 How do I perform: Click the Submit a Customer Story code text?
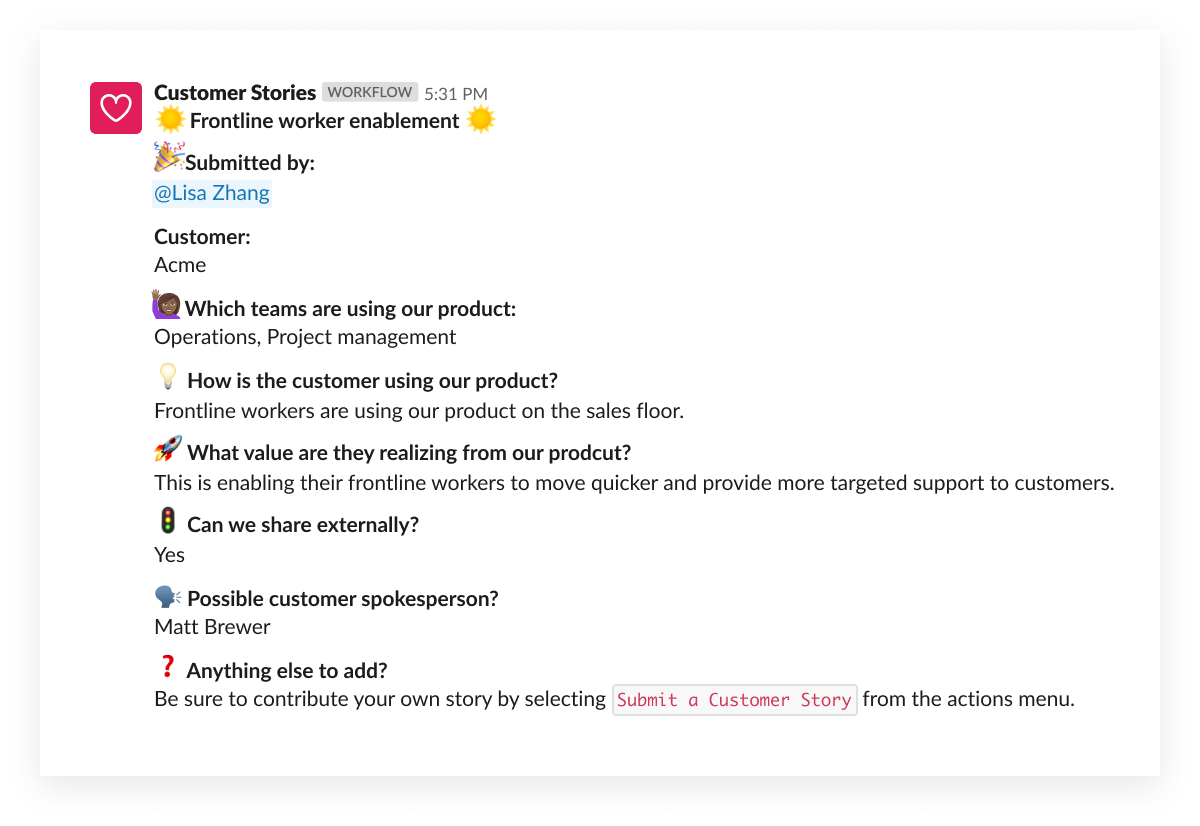click(735, 700)
